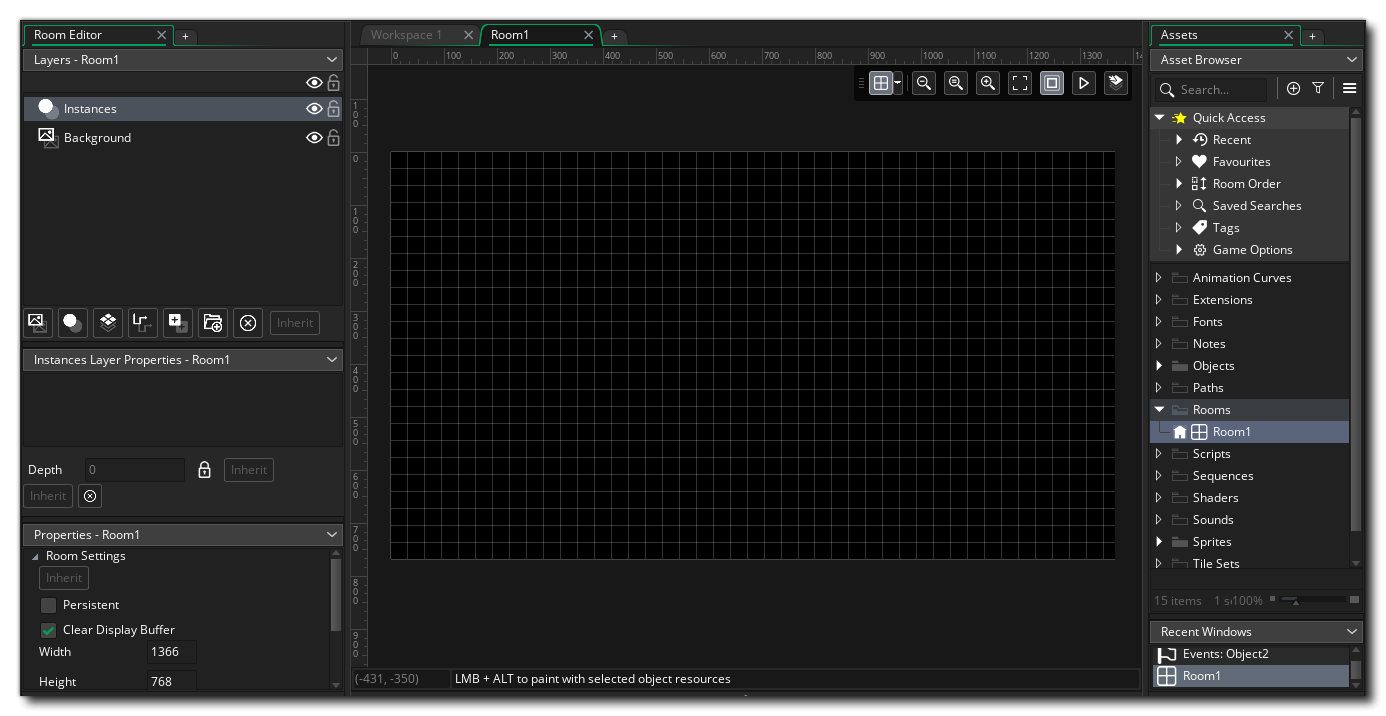Toggle the room grid icon

880,84
